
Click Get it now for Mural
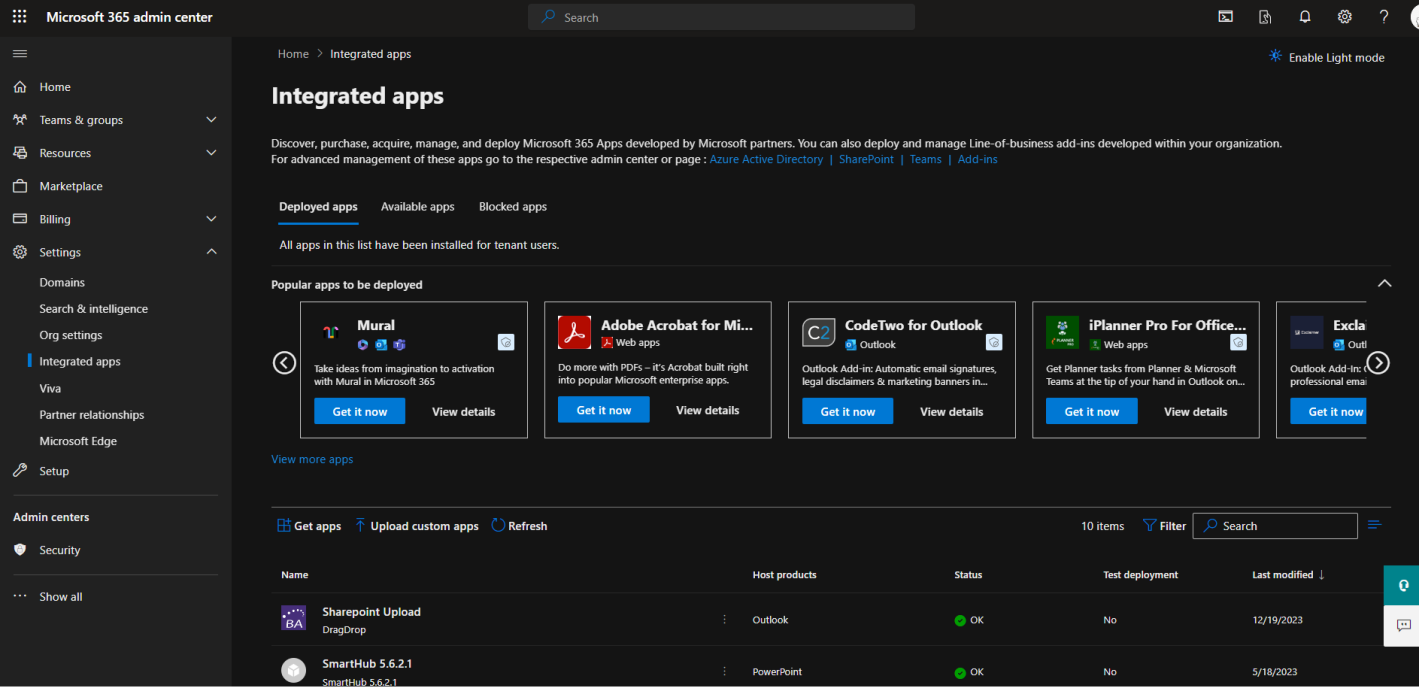(360, 411)
